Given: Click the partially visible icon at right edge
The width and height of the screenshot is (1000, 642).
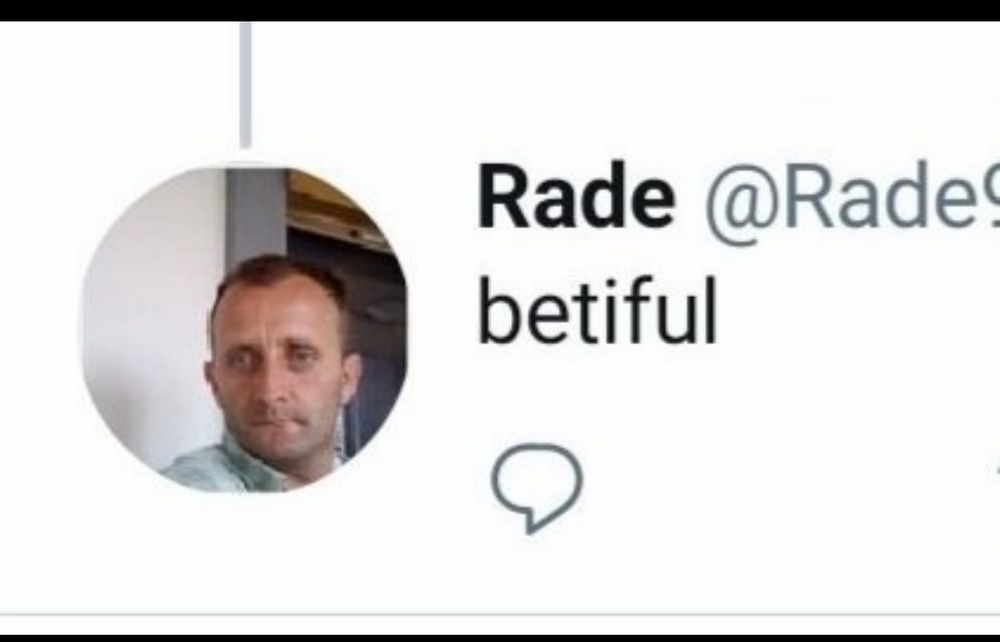Looking at the screenshot, I should [x=997, y=472].
